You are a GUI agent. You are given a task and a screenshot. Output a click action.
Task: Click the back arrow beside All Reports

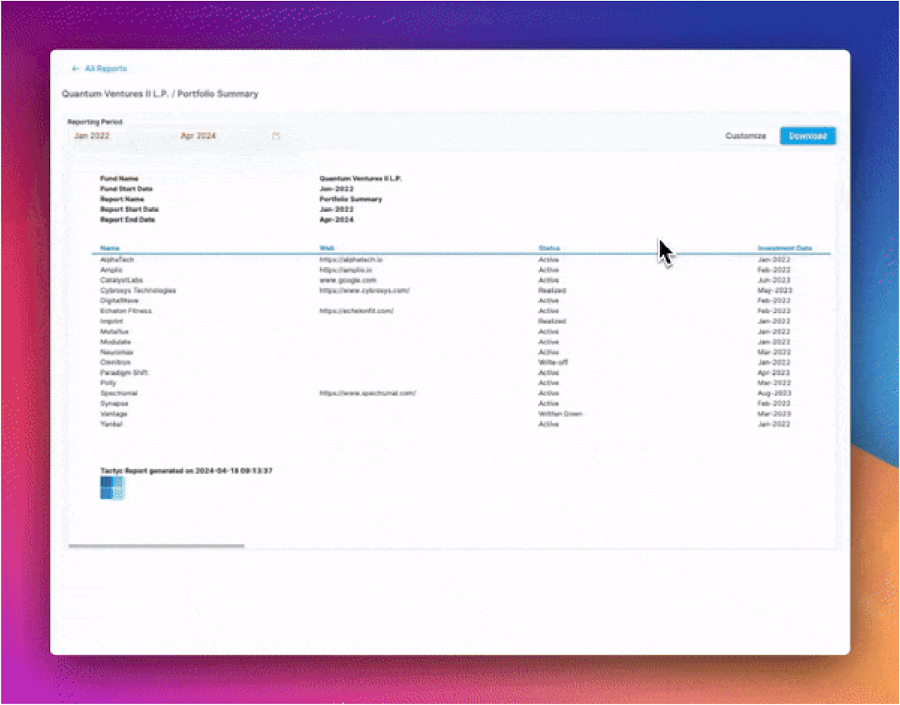point(75,68)
